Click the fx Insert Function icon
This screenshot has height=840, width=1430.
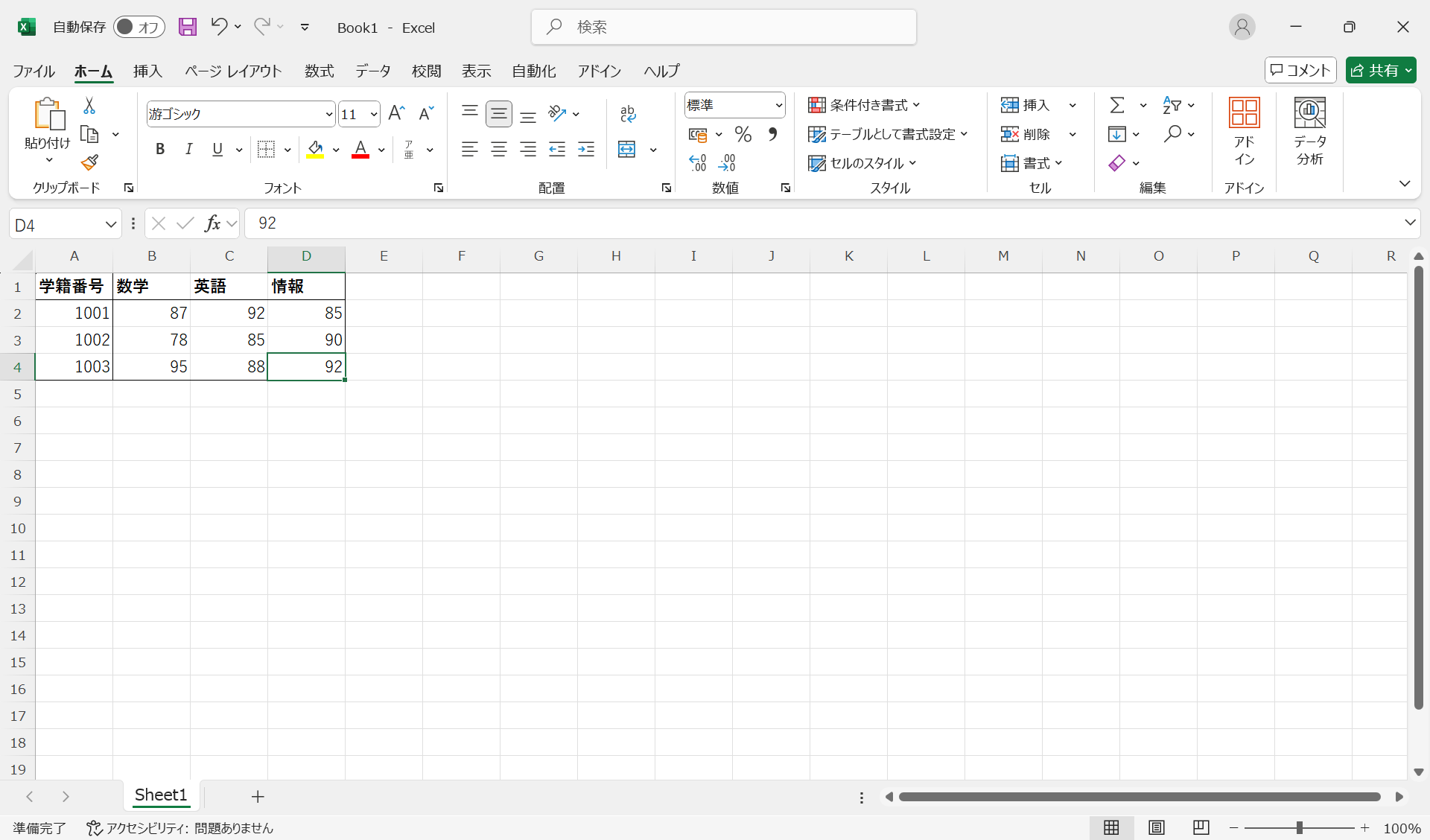(212, 223)
